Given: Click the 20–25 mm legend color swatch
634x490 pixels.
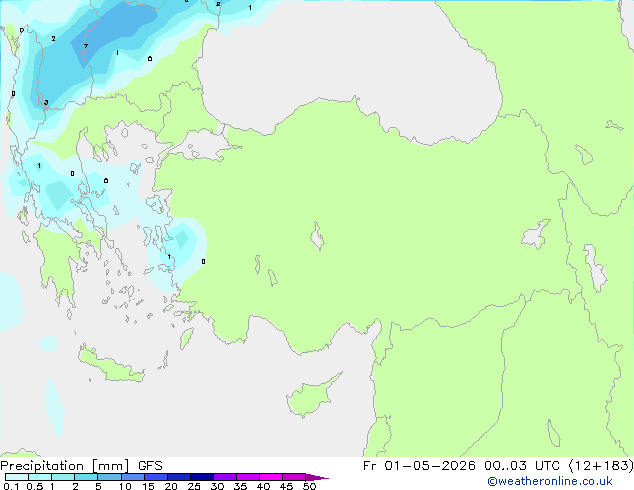Looking at the screenshot, I should click(179, 477).
